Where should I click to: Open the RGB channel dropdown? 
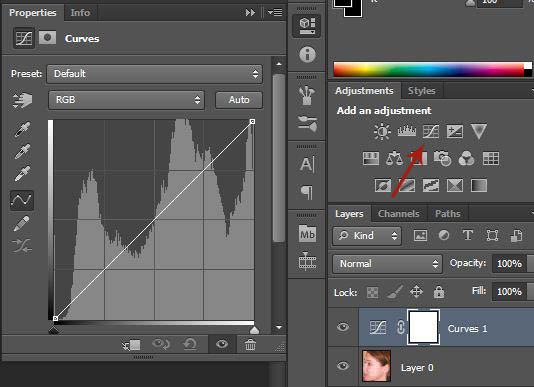tap(126, 100)
